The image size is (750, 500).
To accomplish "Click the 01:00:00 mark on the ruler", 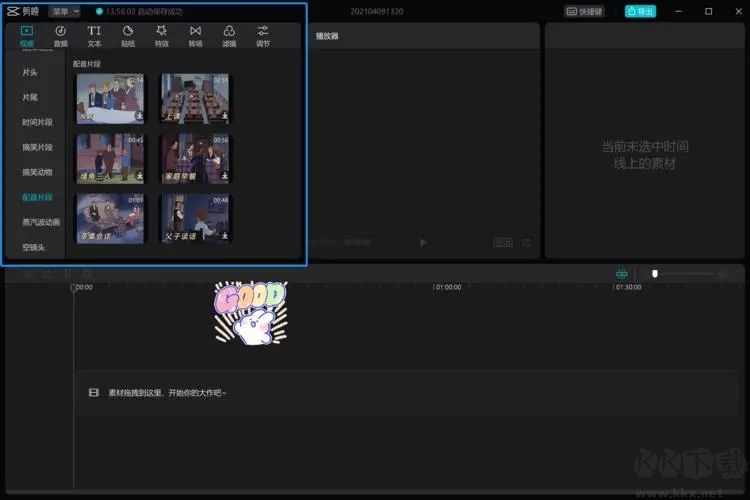I will [x=448, y=287].
